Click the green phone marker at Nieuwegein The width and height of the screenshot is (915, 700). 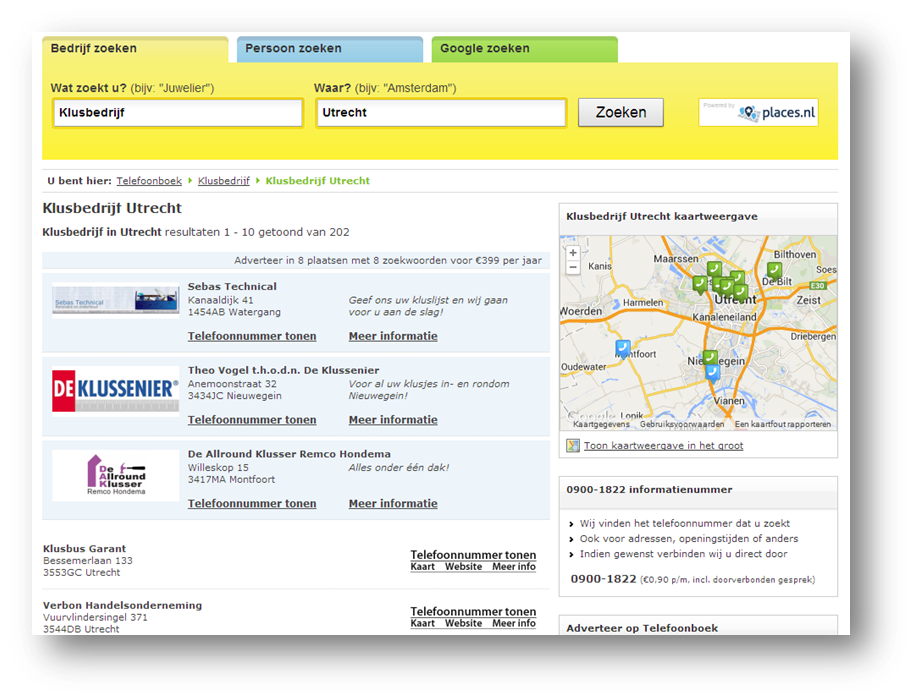(x=710, y=358)
